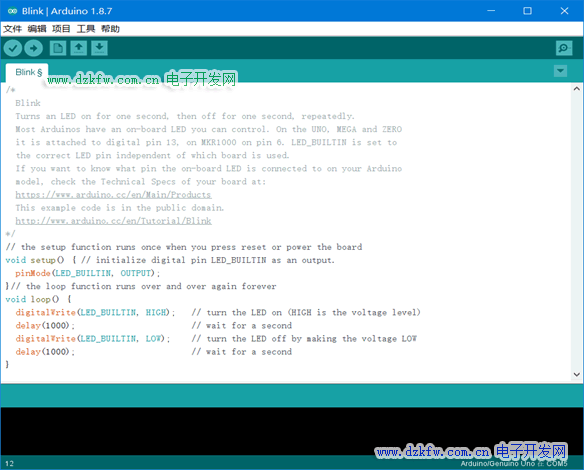Click the Arduino logo in title bar

coord(12,11)
